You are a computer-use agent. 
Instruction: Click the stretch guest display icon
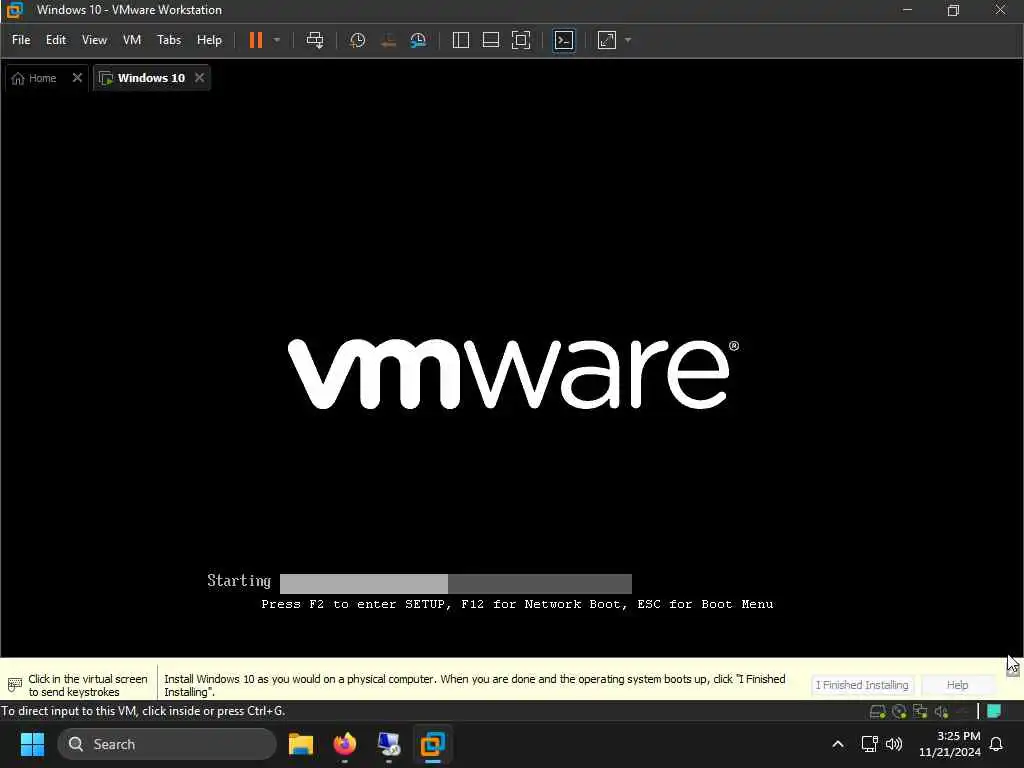click(x=607, y=40)
